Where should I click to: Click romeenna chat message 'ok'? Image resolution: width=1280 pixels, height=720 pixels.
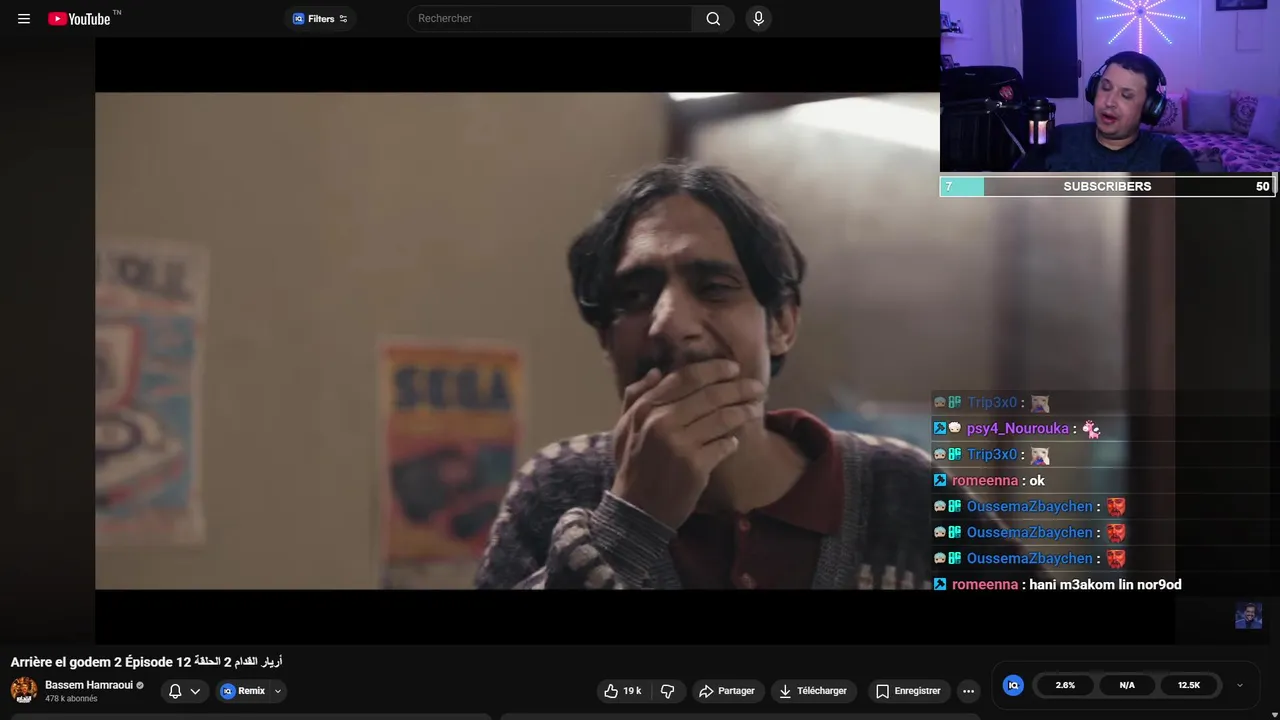point(1037,480)
